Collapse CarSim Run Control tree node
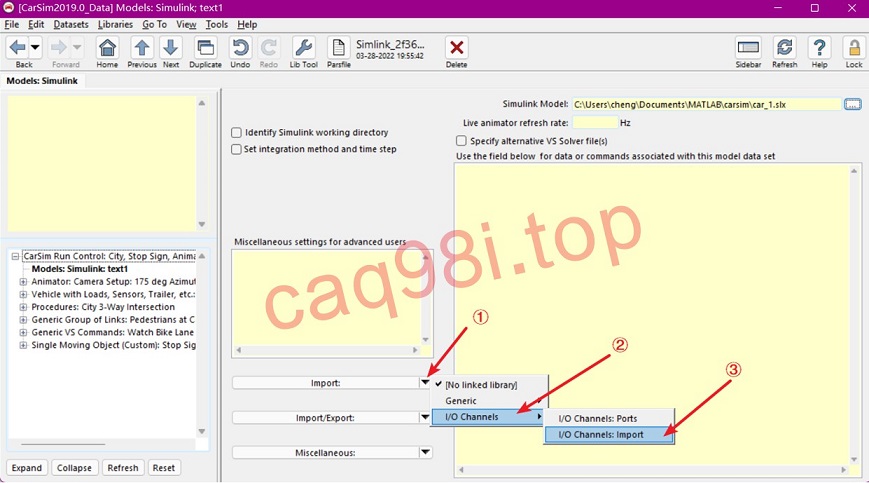 15,256
